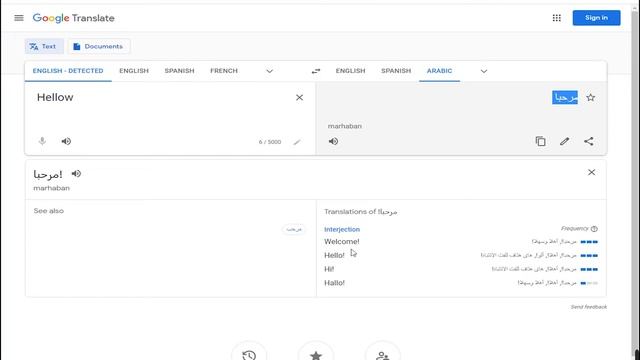Expand the source language list

[x=269, y=71]
